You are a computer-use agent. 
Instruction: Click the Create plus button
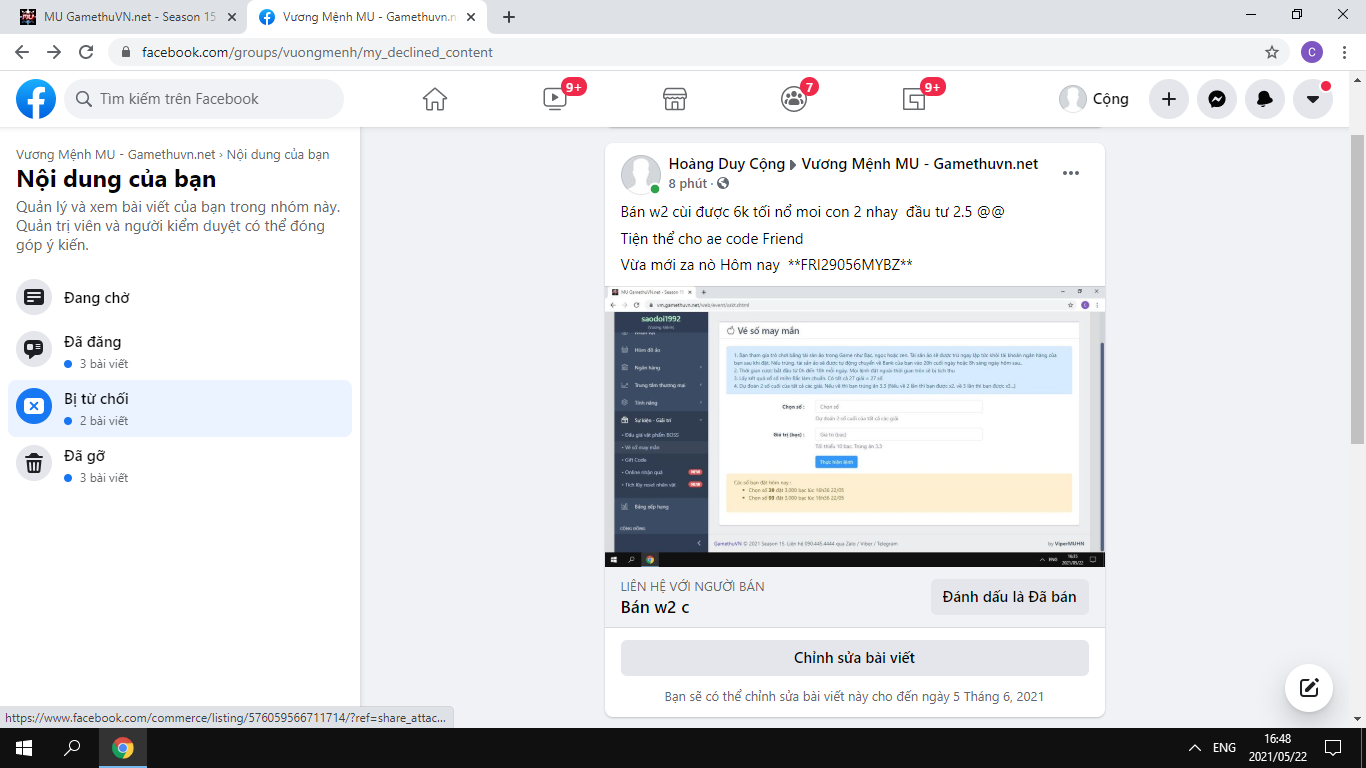1168,99
